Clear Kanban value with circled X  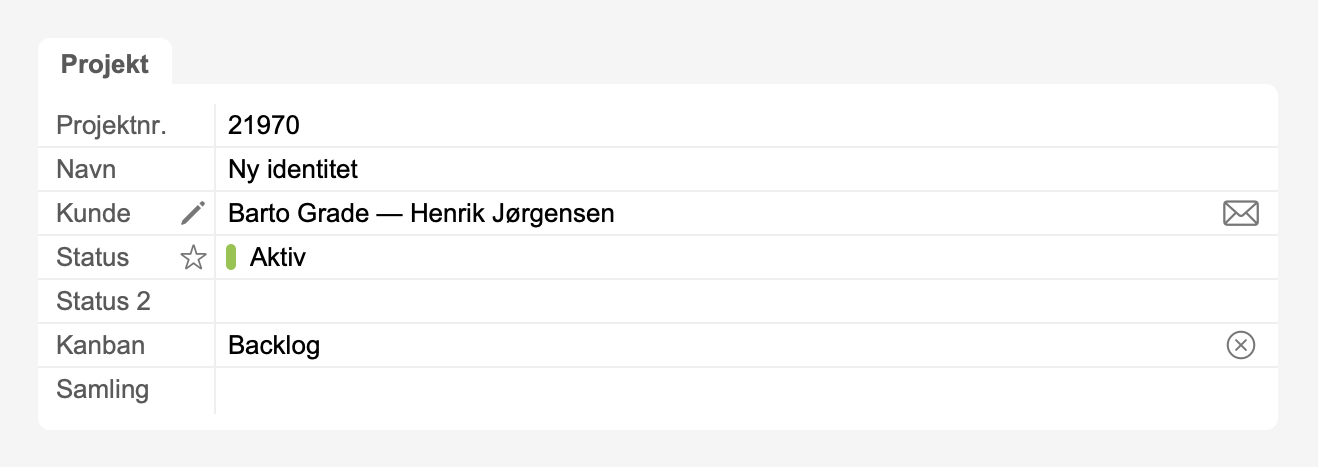point(1240,346)
